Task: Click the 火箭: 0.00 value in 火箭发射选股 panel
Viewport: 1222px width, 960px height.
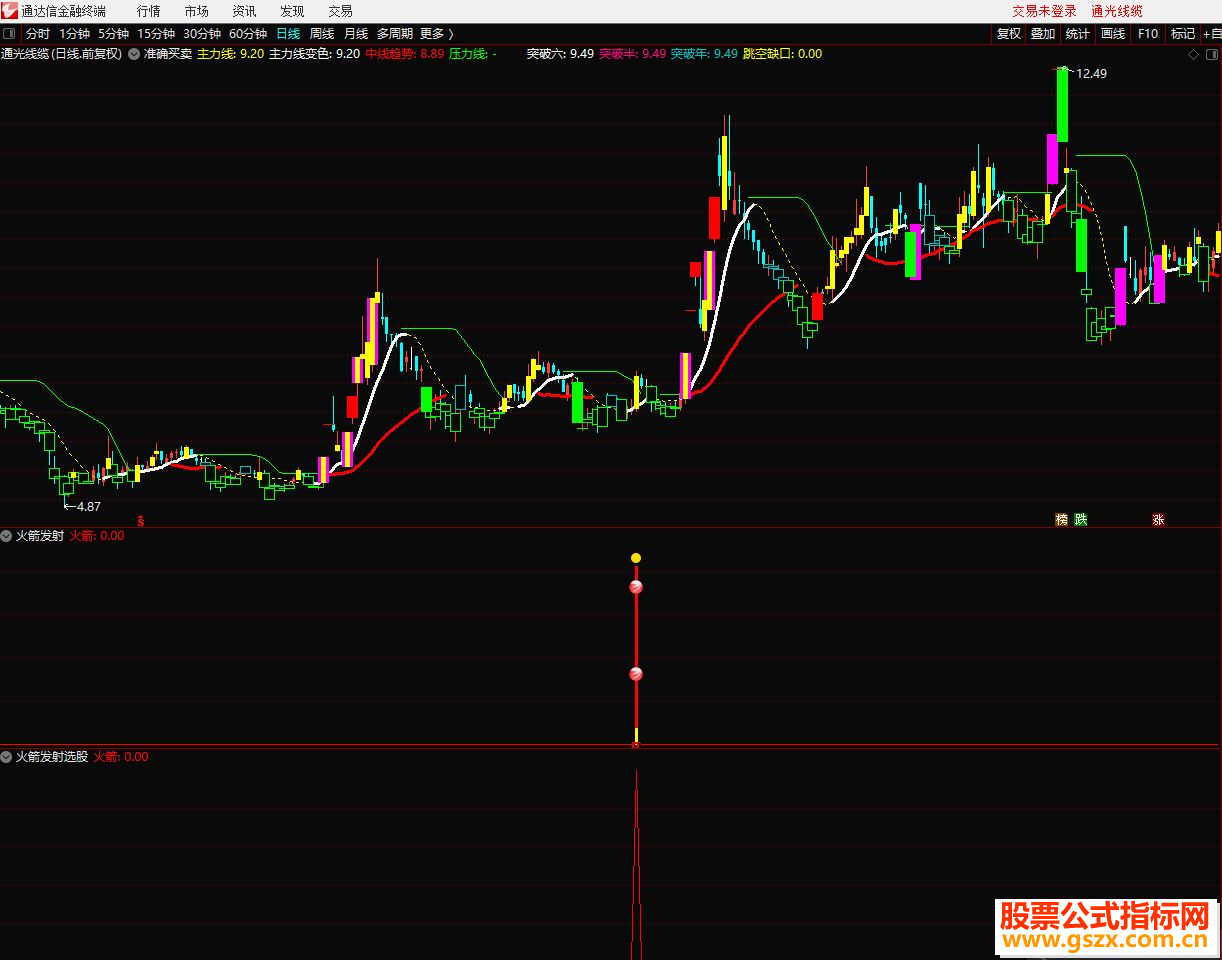Action: [121, 757]
